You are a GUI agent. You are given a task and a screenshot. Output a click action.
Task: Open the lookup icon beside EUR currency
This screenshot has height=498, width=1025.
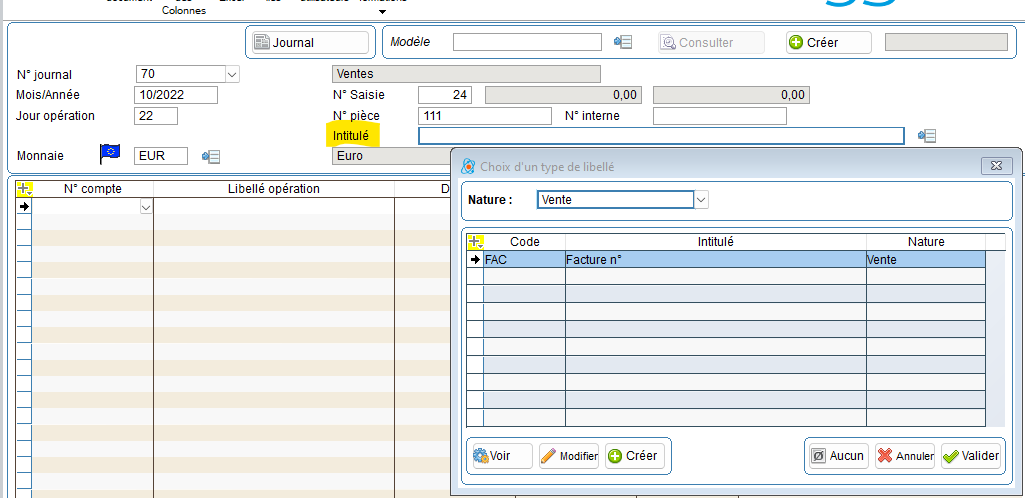click(211, 156)
